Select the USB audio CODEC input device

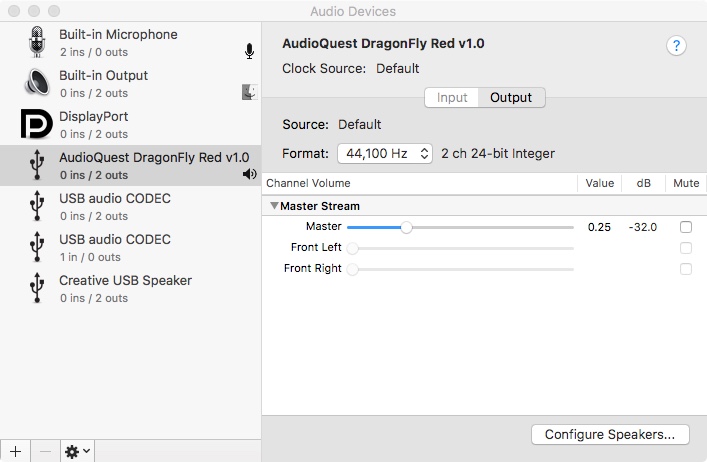coord(115,247)
